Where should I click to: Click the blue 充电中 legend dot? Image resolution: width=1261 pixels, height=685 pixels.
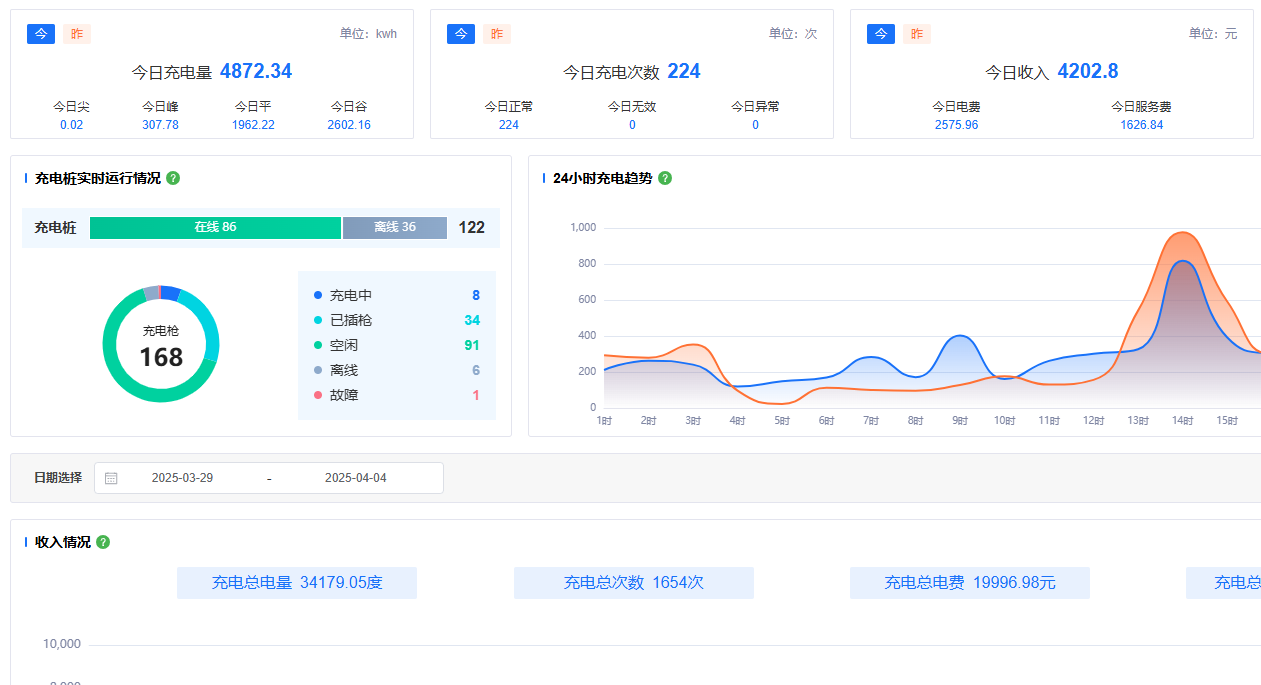(x=317, y=295)
